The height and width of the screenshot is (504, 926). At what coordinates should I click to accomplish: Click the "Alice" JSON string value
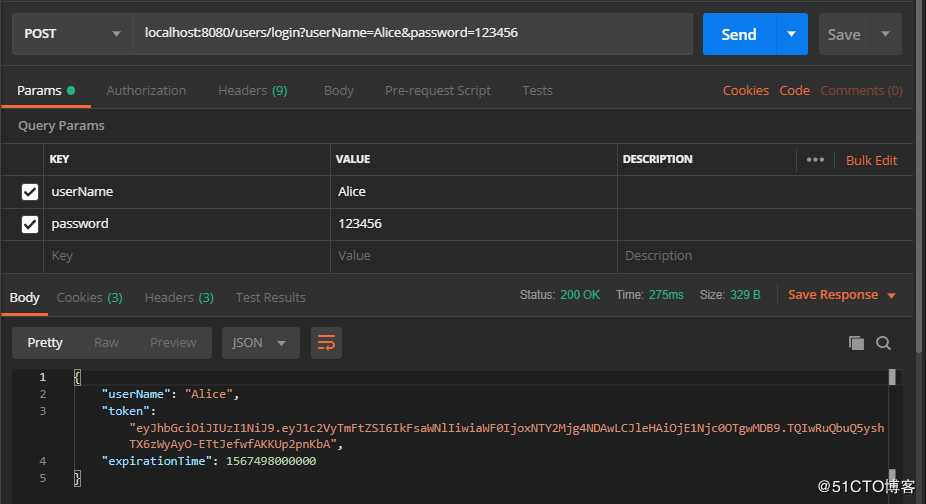click(x=208, y=394)
